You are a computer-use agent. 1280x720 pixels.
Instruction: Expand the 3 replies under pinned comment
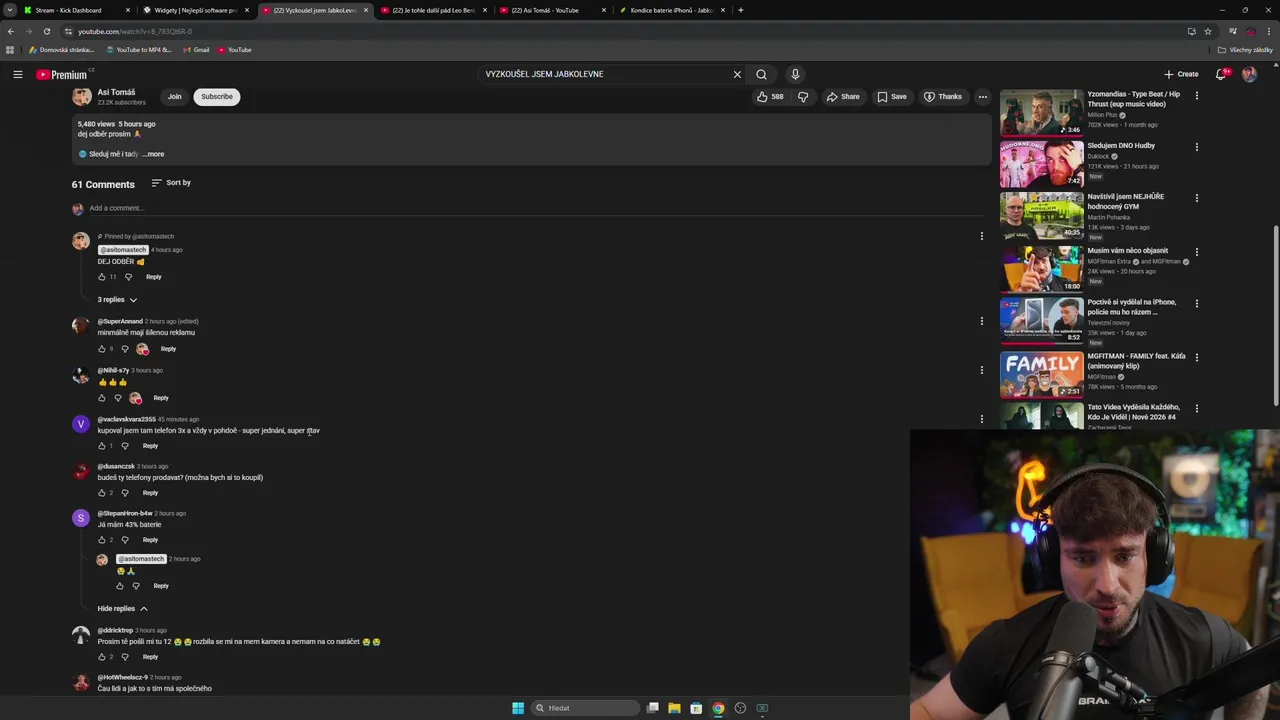117,300
